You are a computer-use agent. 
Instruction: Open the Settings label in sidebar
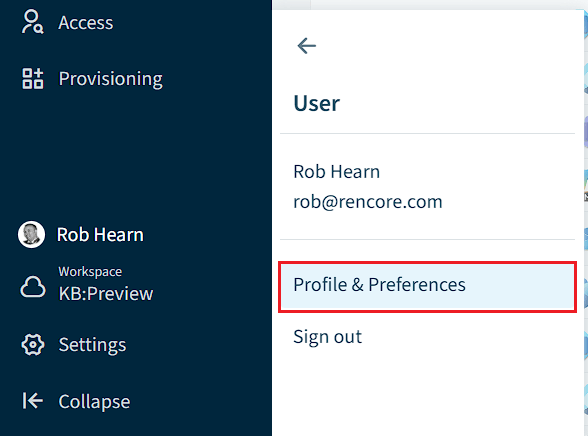[x=92, y=345]
